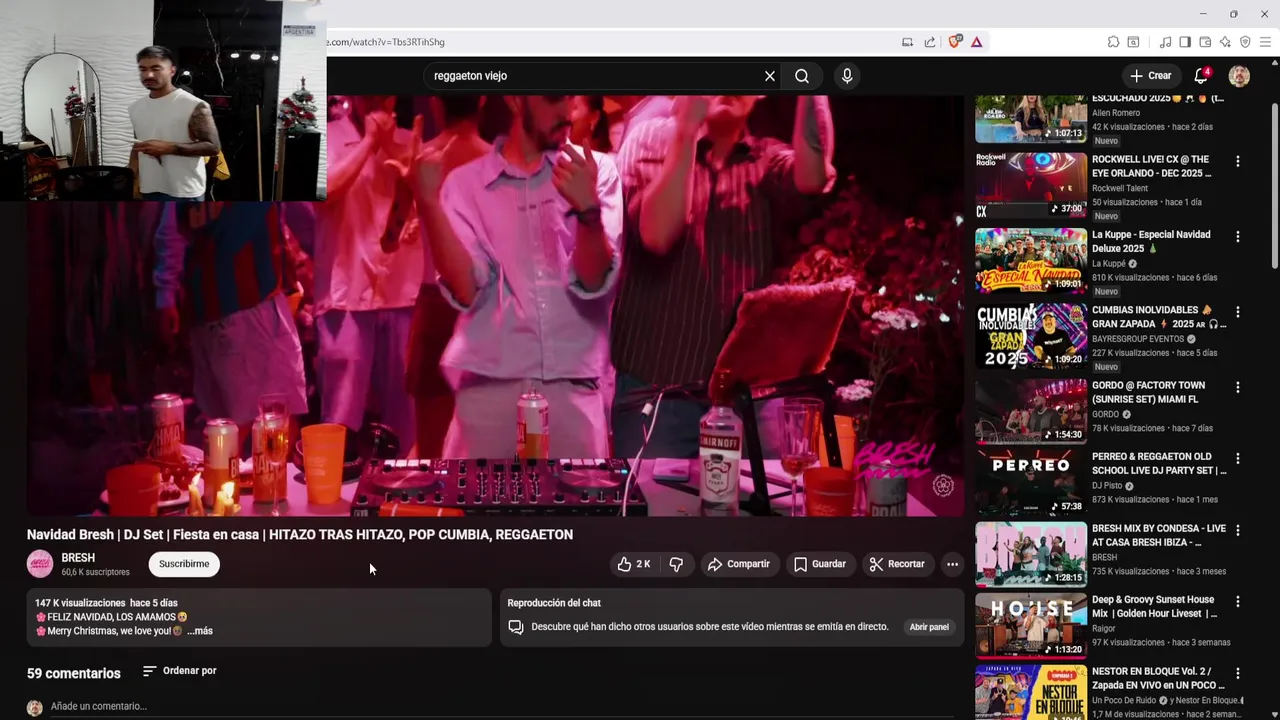The image size is (1280, 720).
Task: Click the Abrir panel chat button
Action: click(929, 627)
